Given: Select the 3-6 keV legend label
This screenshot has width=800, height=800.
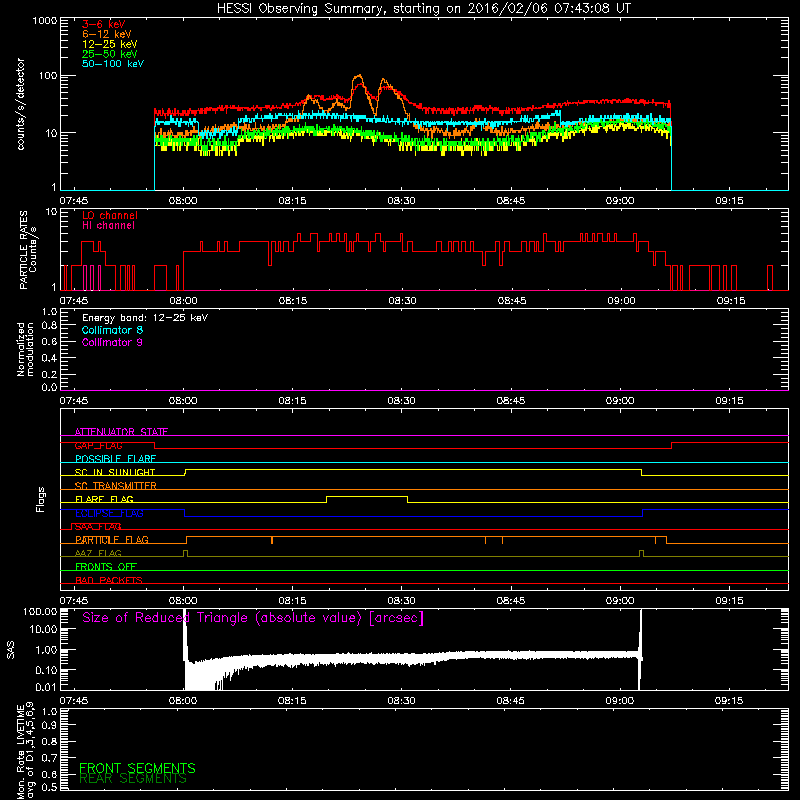Looking at the screenshot, I should pos(104,24).
